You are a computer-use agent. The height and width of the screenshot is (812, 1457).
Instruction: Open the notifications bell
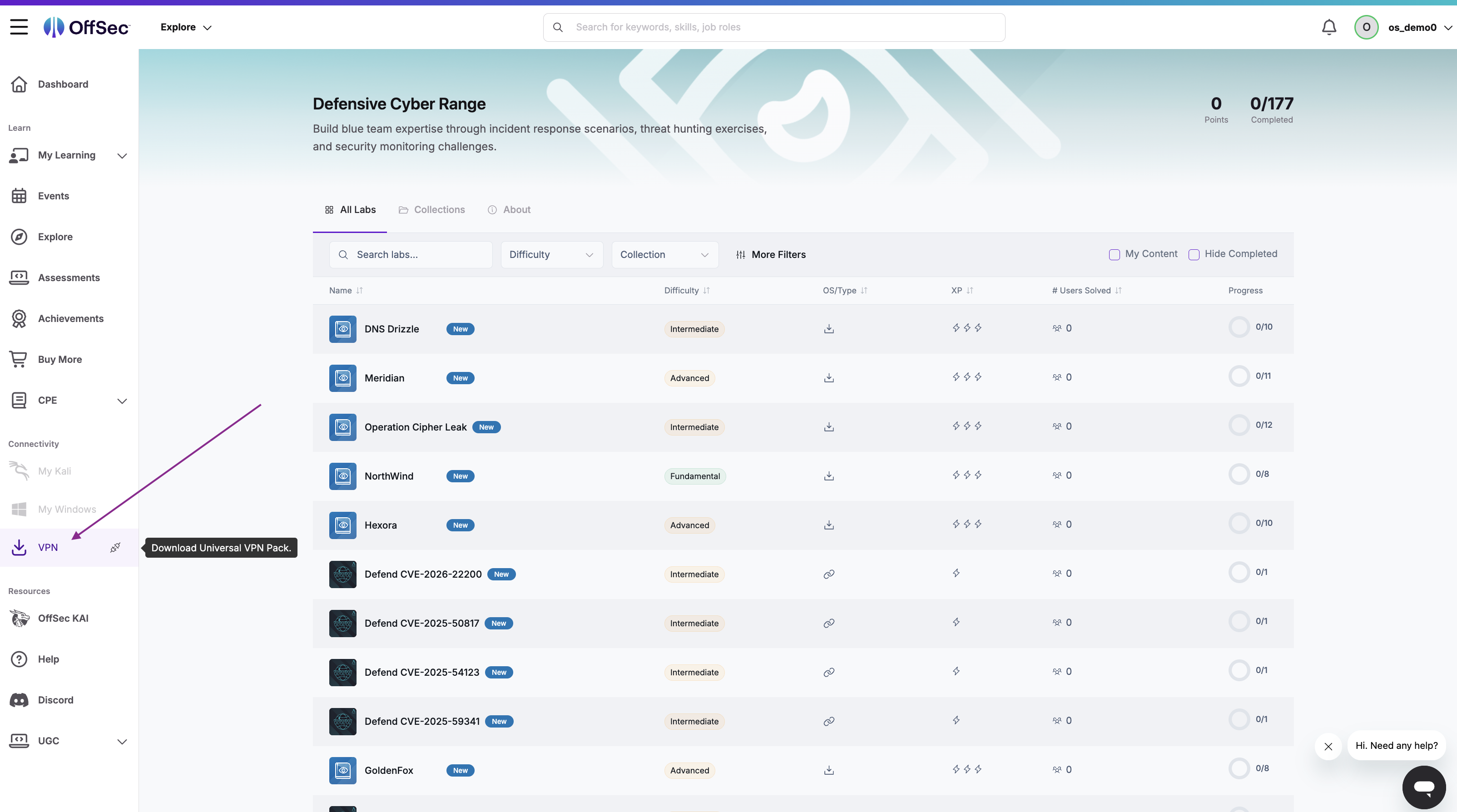coord(1328,27)
